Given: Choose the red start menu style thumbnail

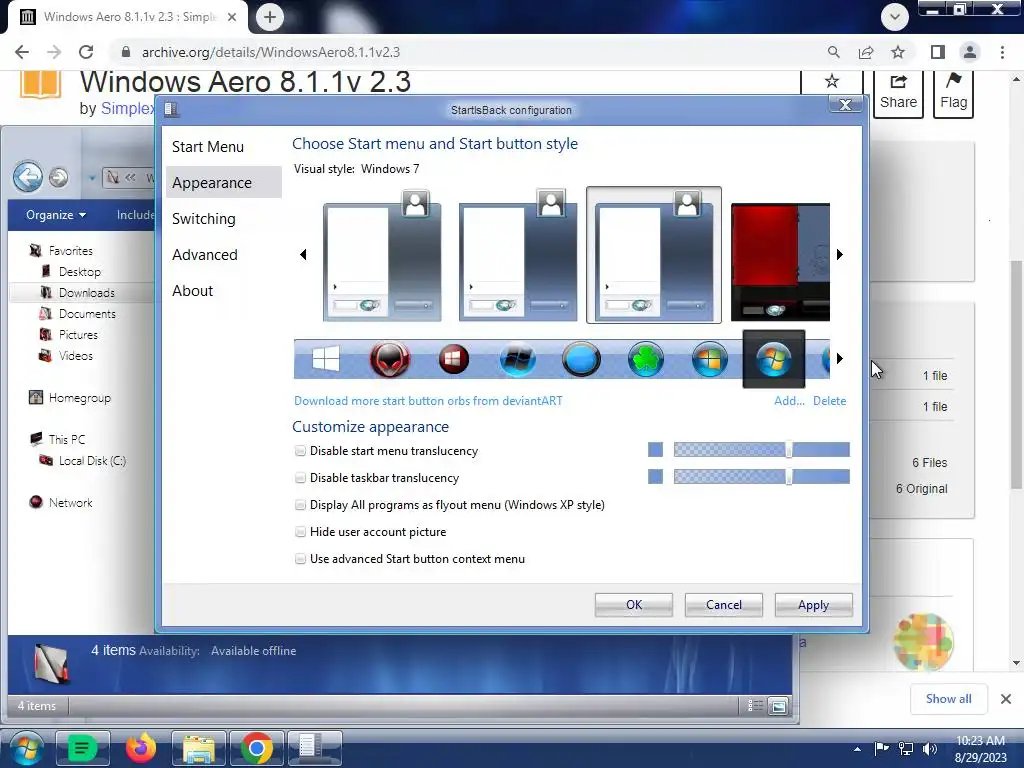Looking at the screenshot, I should point(780,262).
